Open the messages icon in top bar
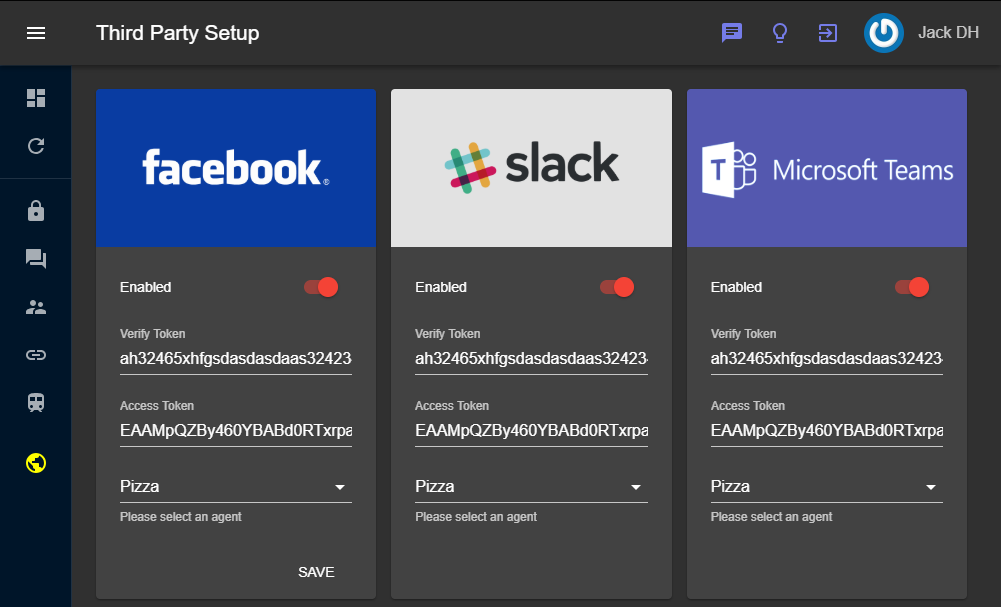This screenshot has height=607, width=1001. pos(732,33)
